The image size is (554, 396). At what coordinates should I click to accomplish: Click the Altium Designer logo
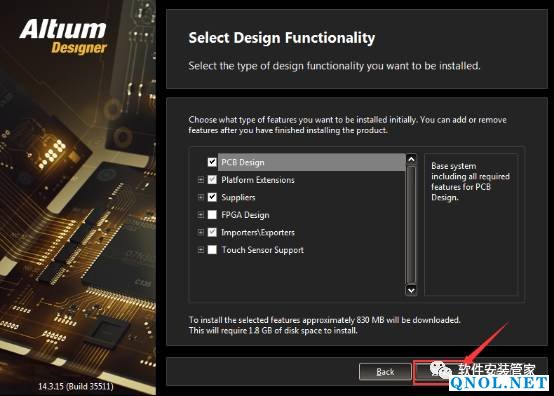tap(63, 37)
